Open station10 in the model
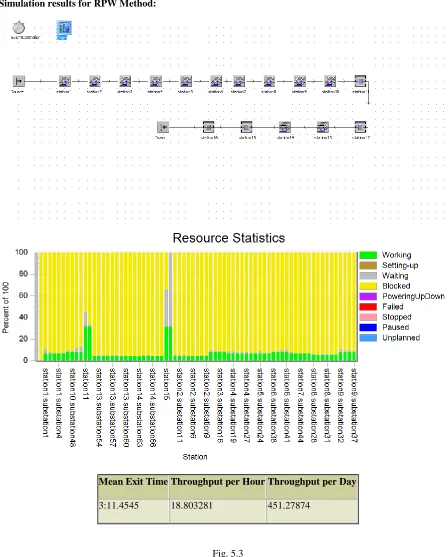This screenshot has height=557, width=448. 330,81
